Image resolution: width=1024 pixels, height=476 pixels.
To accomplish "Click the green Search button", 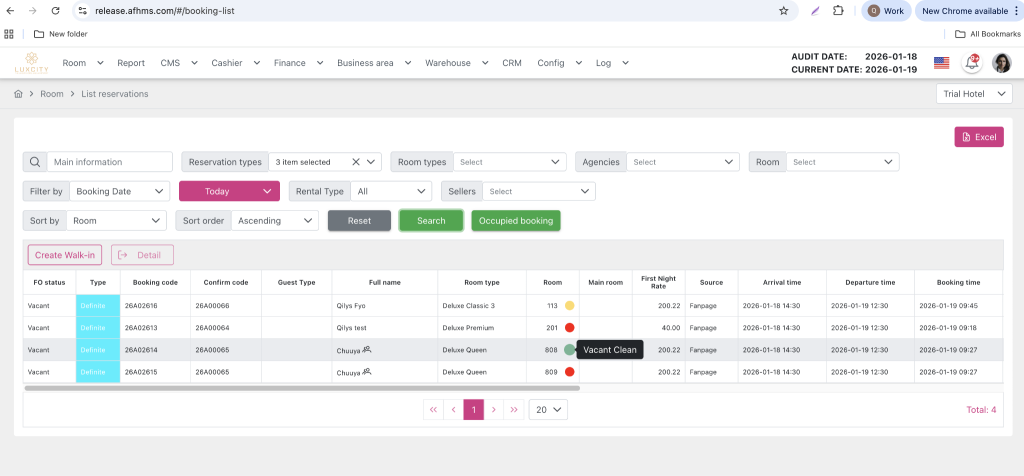I will pos(431,221).
